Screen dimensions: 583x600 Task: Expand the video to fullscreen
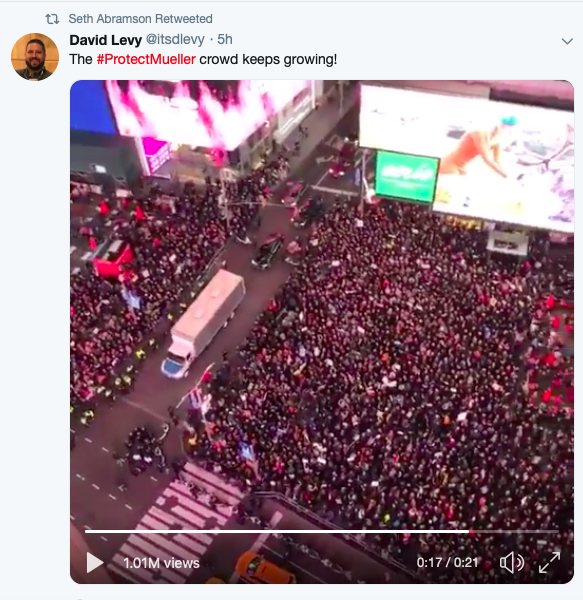pyautogui.click(x=549, y=562)
